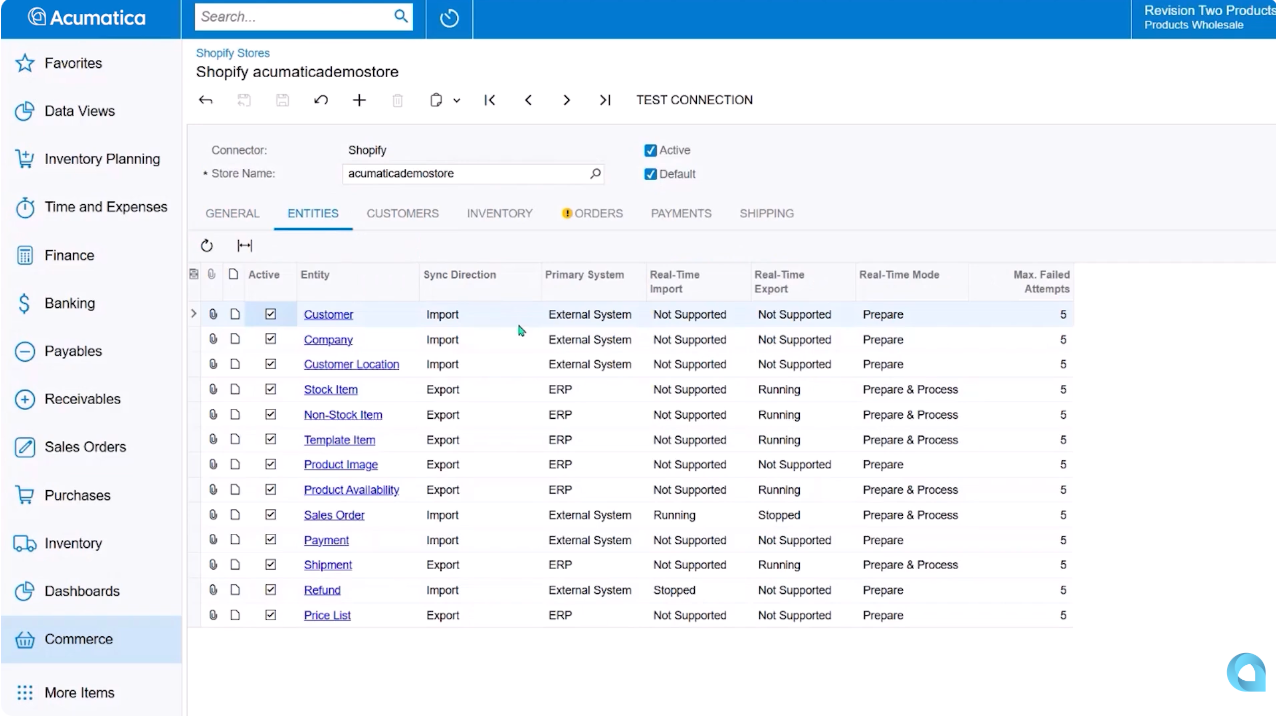Go to the last record using navigation arrows
This screenshot has height=720, width=1276.
click(x=605, y=100)
